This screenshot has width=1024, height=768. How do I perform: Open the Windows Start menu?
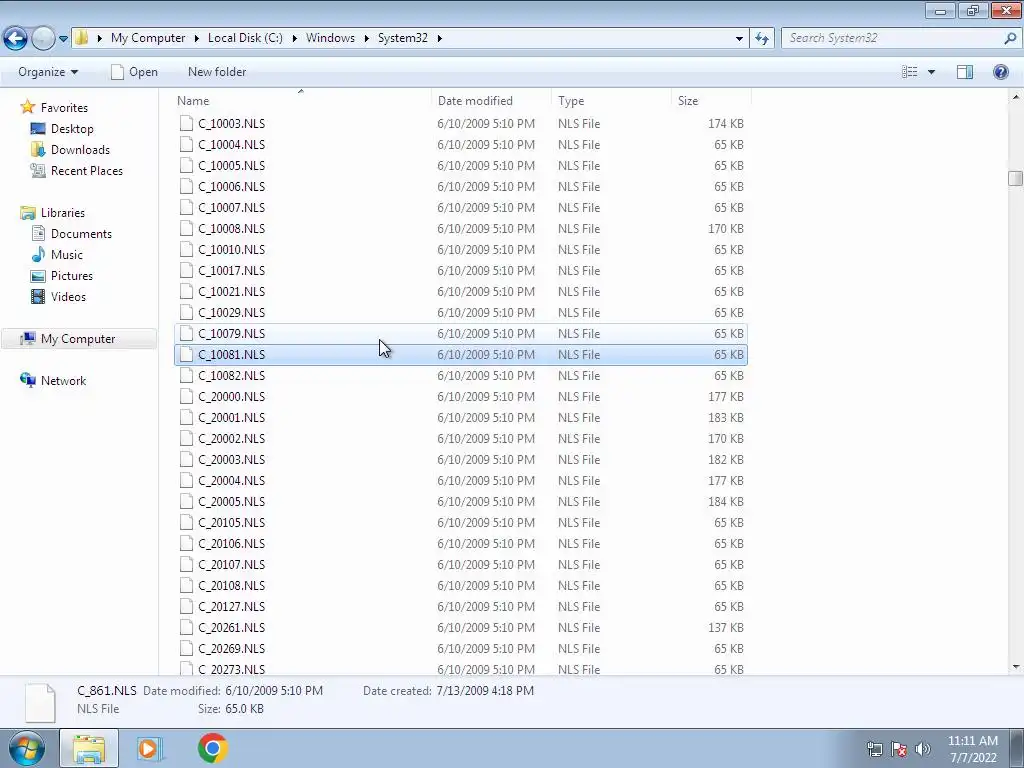point(26,748)
